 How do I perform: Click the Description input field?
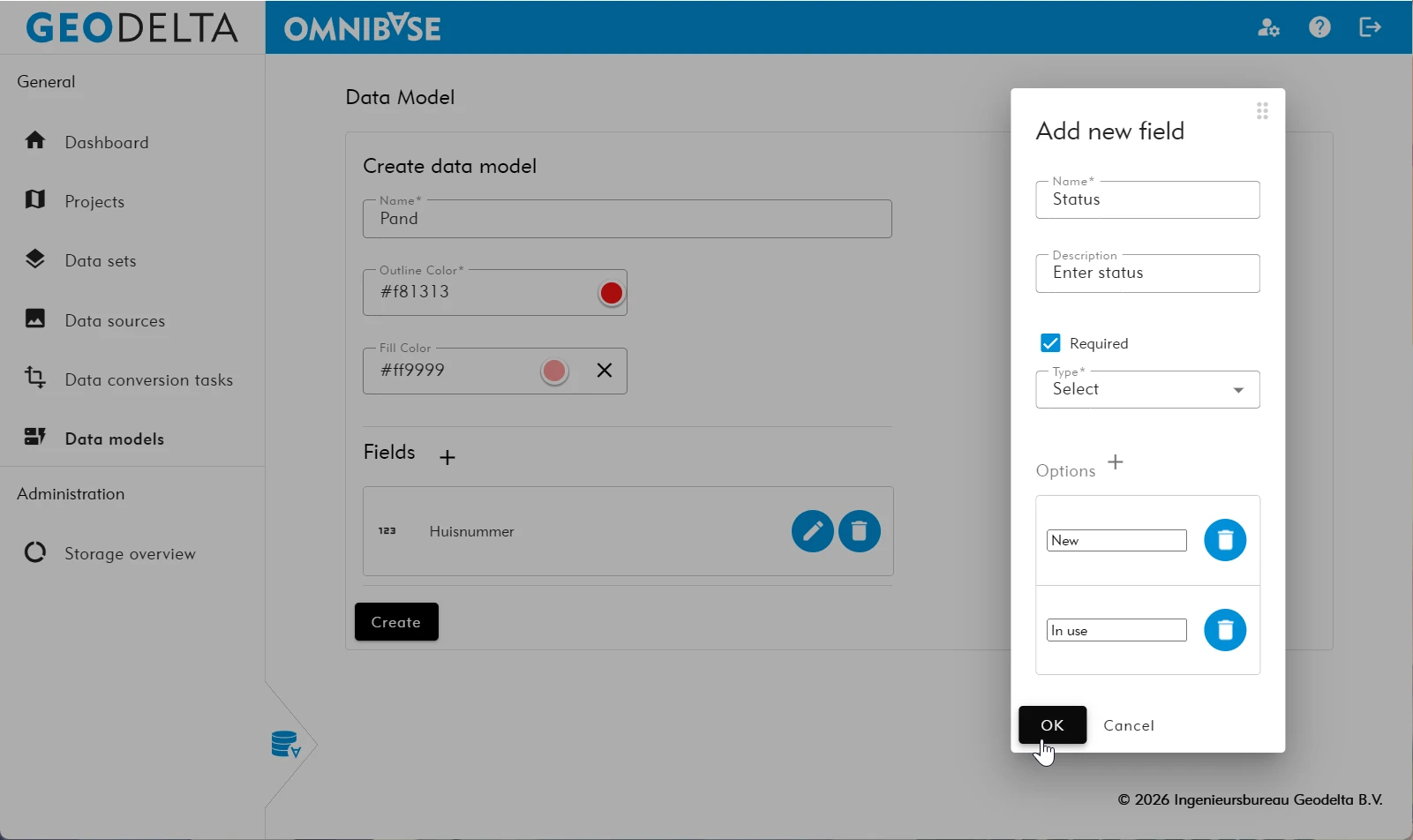tap(1147, 274)
